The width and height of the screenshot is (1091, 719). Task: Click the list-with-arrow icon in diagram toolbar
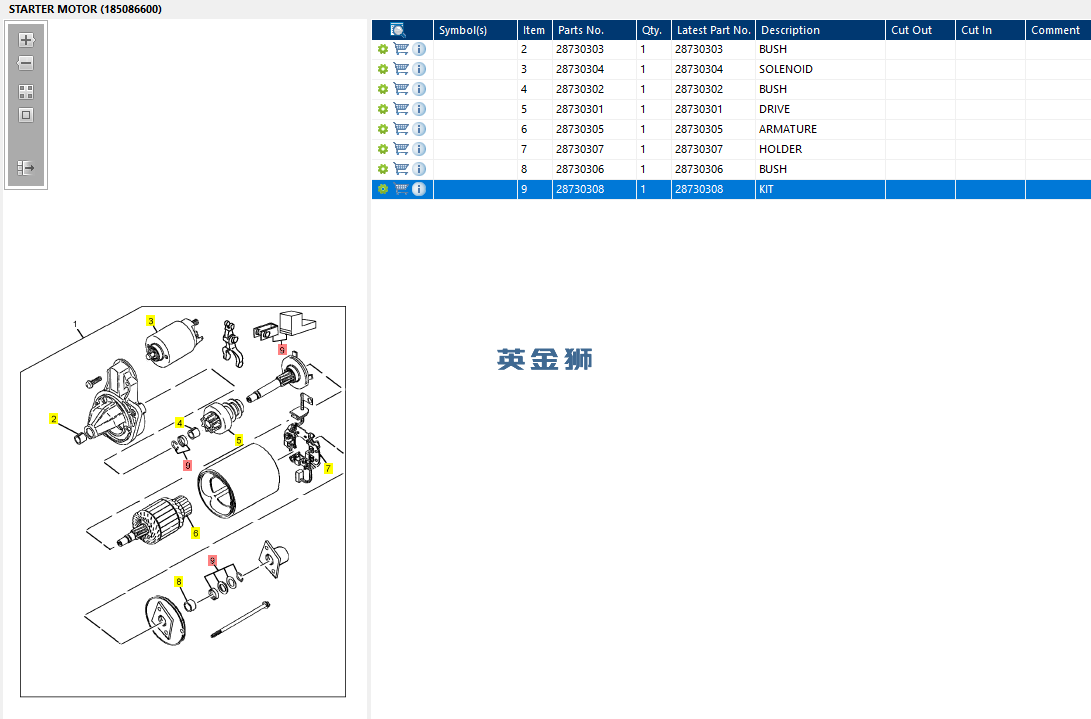(26, 168)
